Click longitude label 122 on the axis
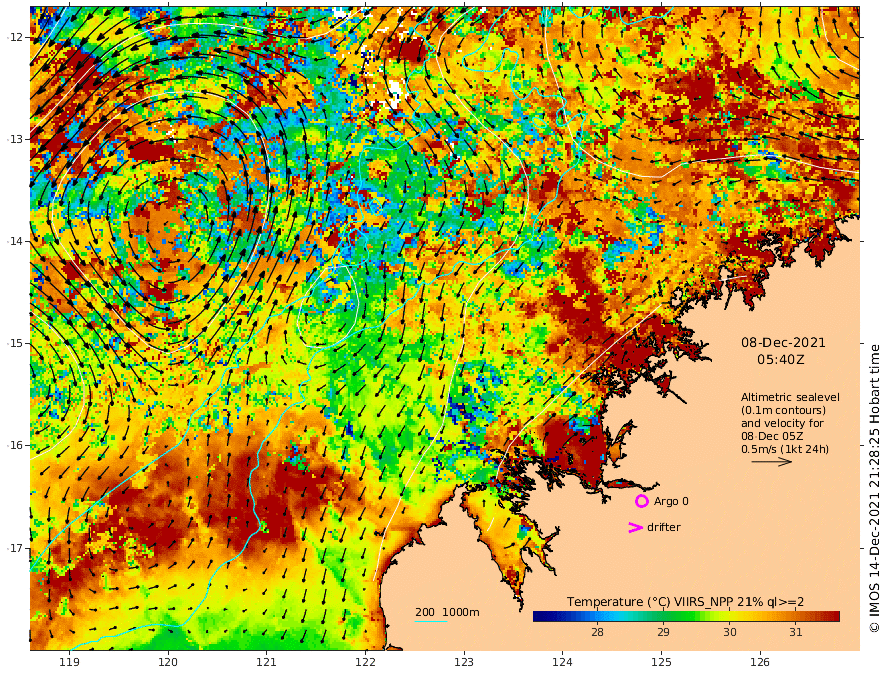Screen dimensions: 880x680 365,662
